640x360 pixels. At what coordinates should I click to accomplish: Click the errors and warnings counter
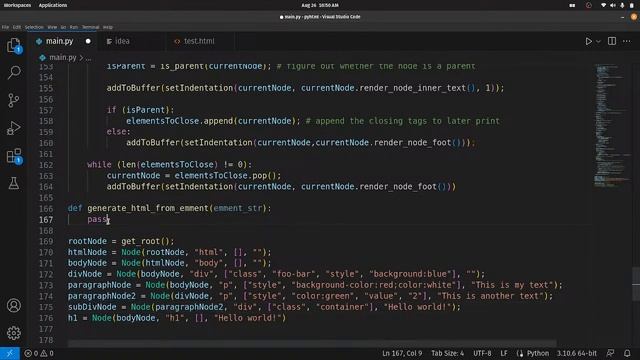pyautogui.click(x=39, y=353)
